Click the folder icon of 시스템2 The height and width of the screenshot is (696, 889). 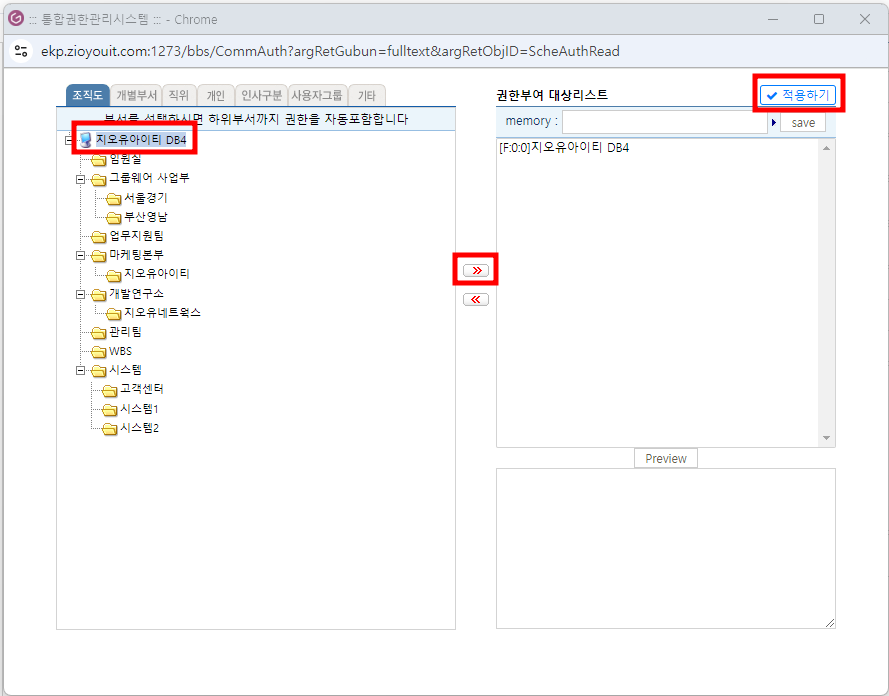tap(109, 429)
